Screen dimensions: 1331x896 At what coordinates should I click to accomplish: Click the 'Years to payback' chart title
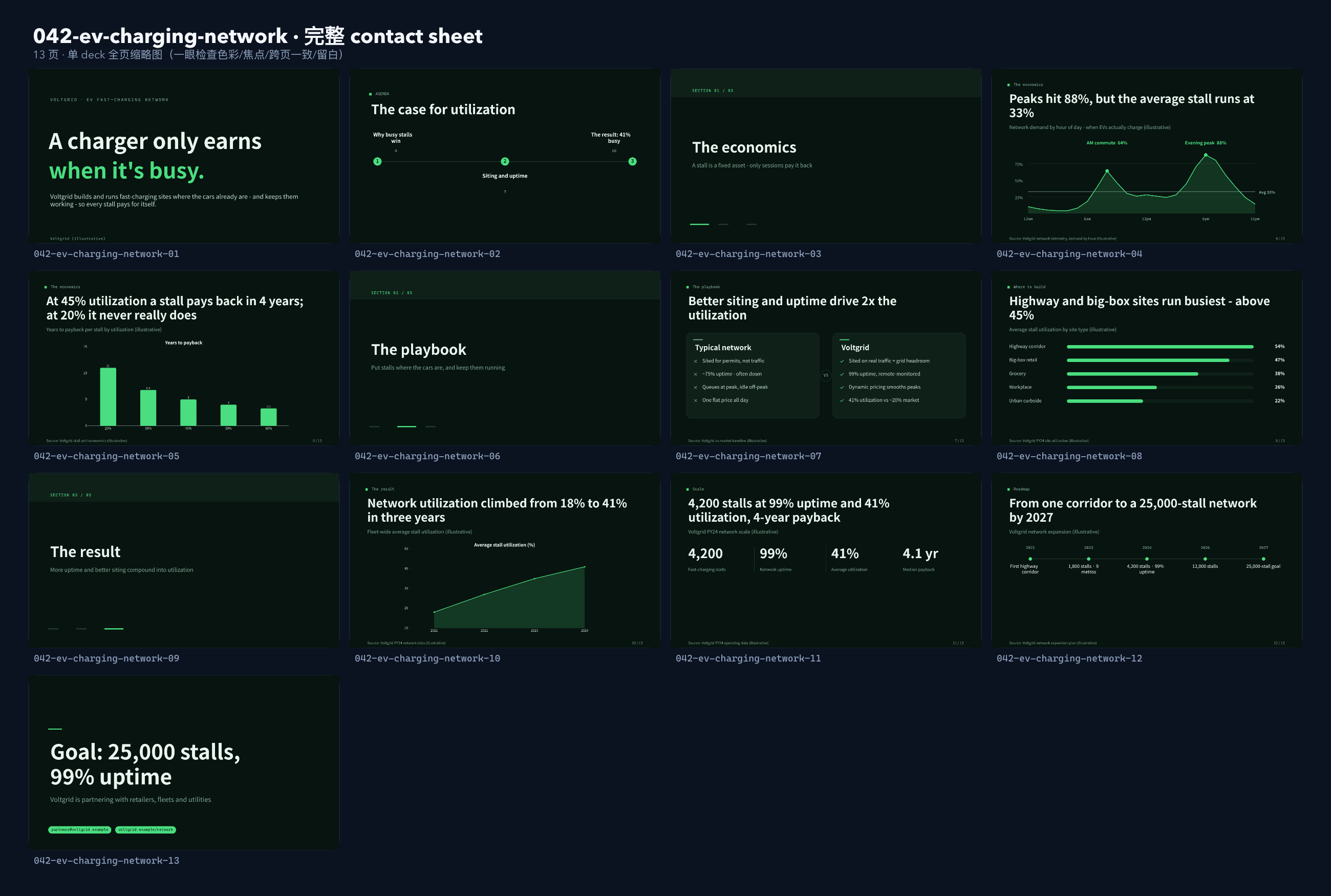pyautogui.click(x=183, y=343)
